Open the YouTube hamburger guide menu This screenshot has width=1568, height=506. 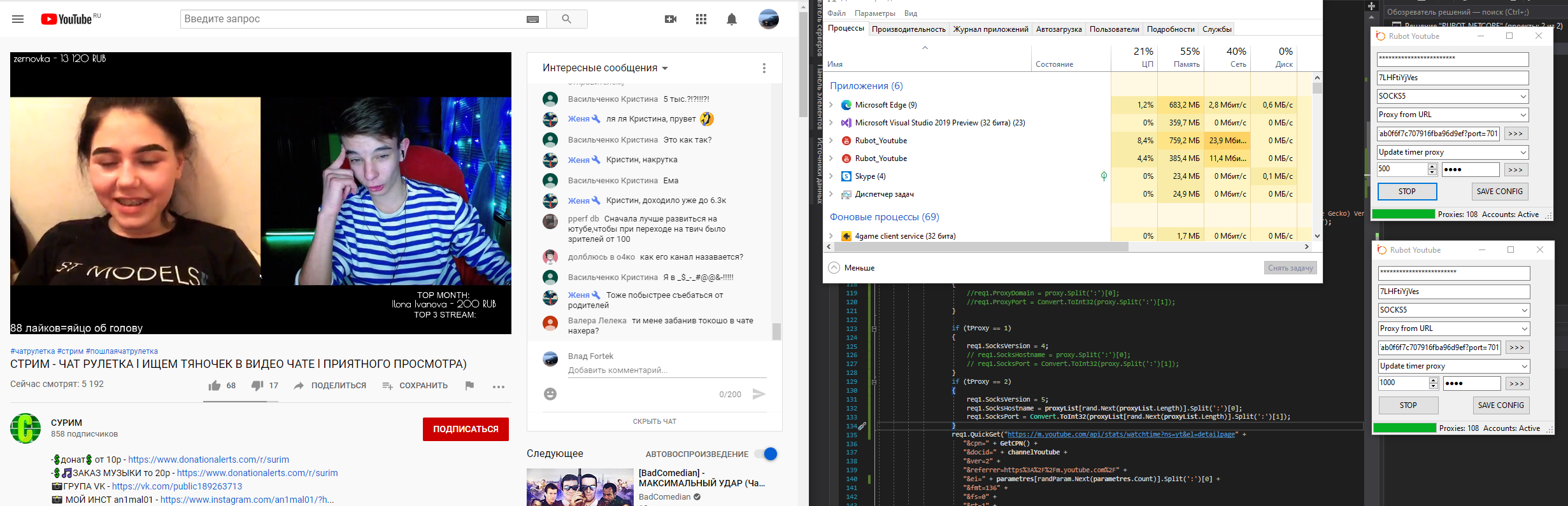tap(18, 19)
